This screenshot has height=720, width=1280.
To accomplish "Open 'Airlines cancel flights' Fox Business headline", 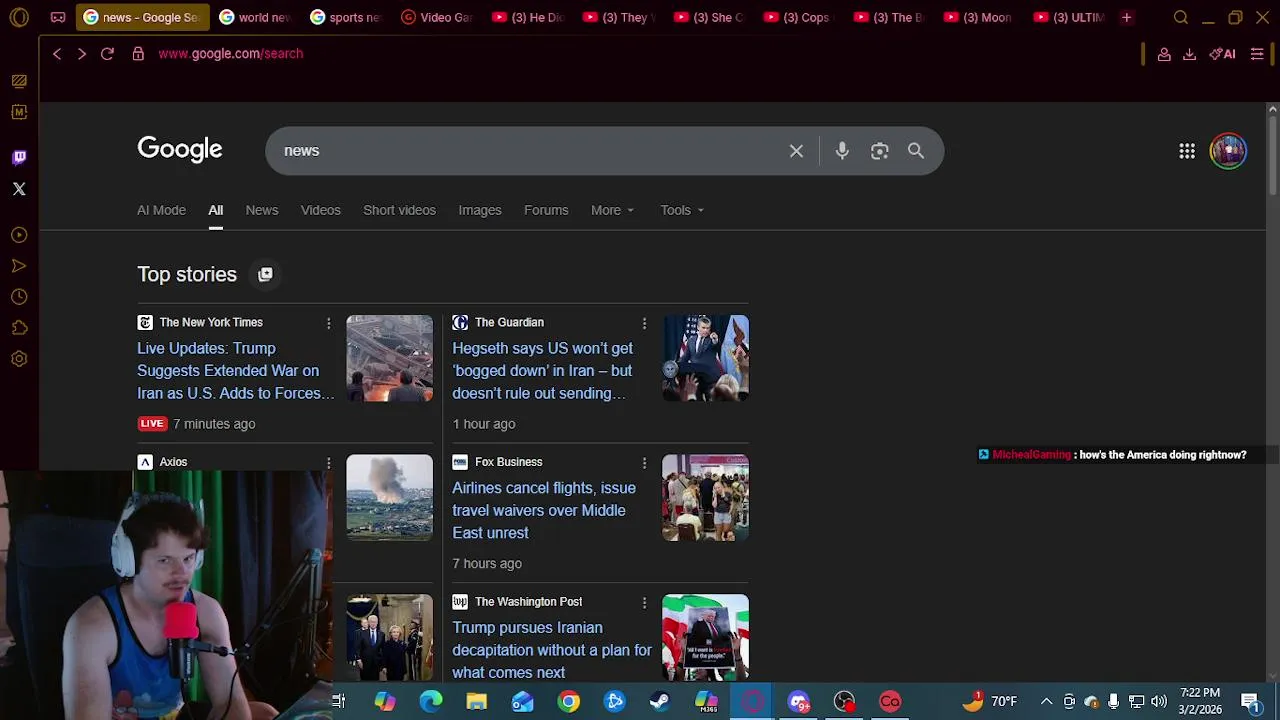I will pos(544,510).
